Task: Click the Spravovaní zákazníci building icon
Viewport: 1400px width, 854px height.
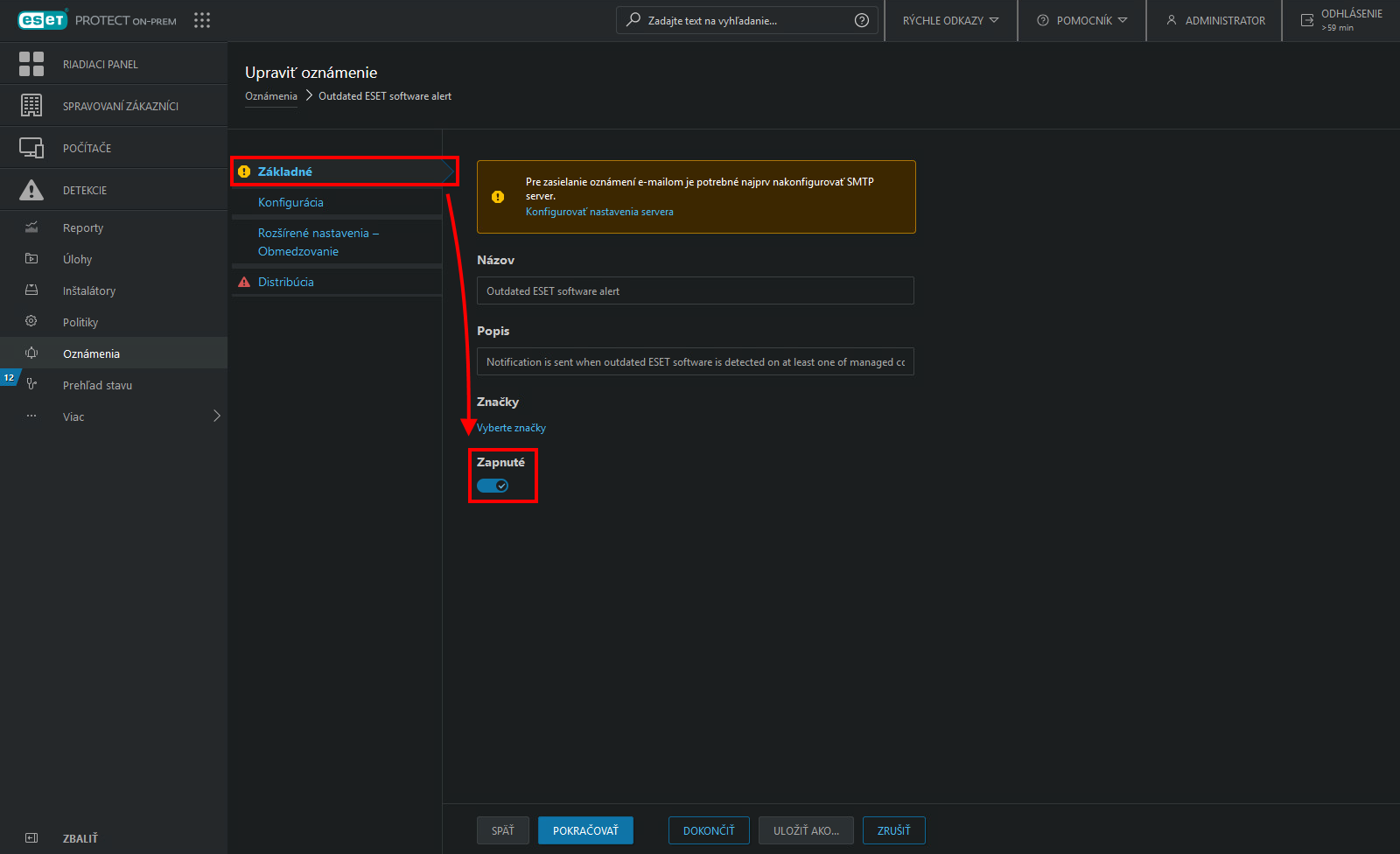Action: click(x=31, y=106)
